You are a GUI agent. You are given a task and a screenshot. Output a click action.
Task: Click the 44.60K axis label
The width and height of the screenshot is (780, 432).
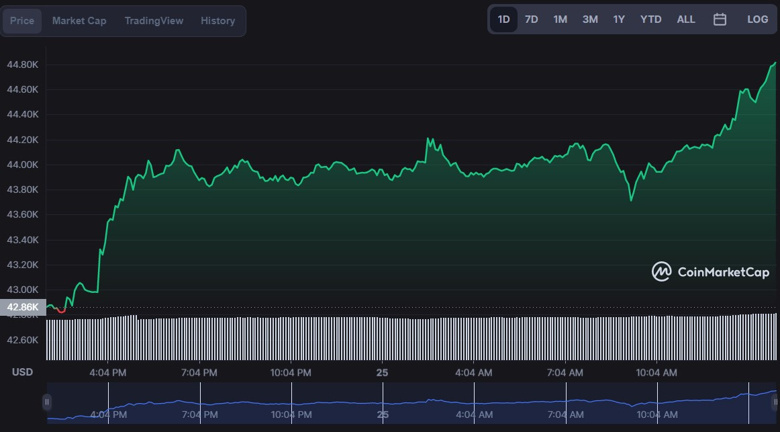point(22,90)
